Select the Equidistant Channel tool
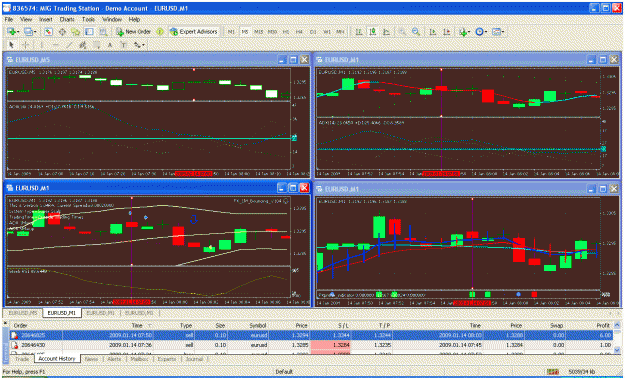 click(83, 45)
